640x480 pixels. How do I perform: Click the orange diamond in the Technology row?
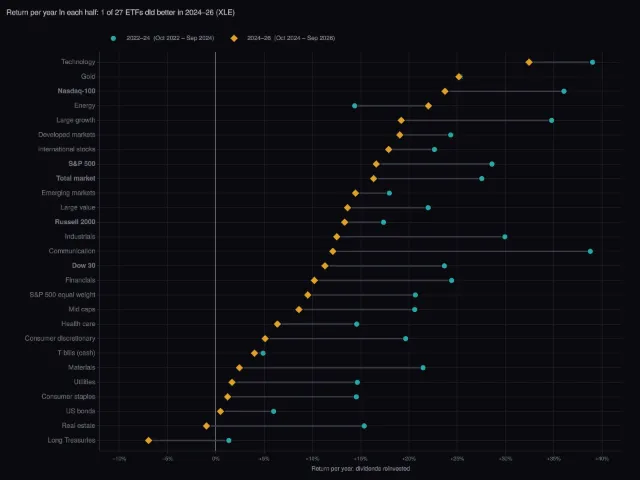tap(529, 62)
